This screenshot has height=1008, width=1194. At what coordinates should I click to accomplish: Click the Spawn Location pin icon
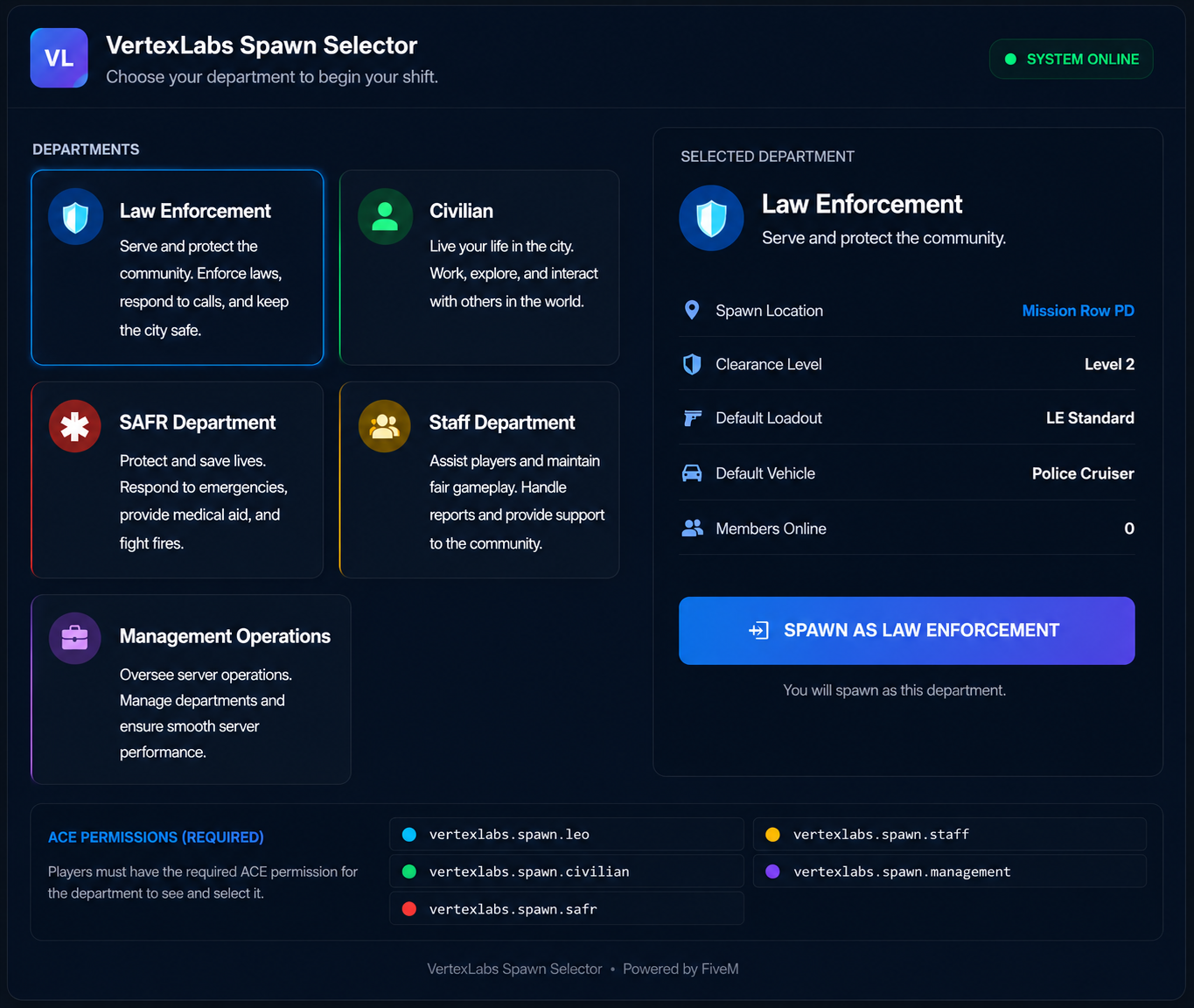(692, 310)
